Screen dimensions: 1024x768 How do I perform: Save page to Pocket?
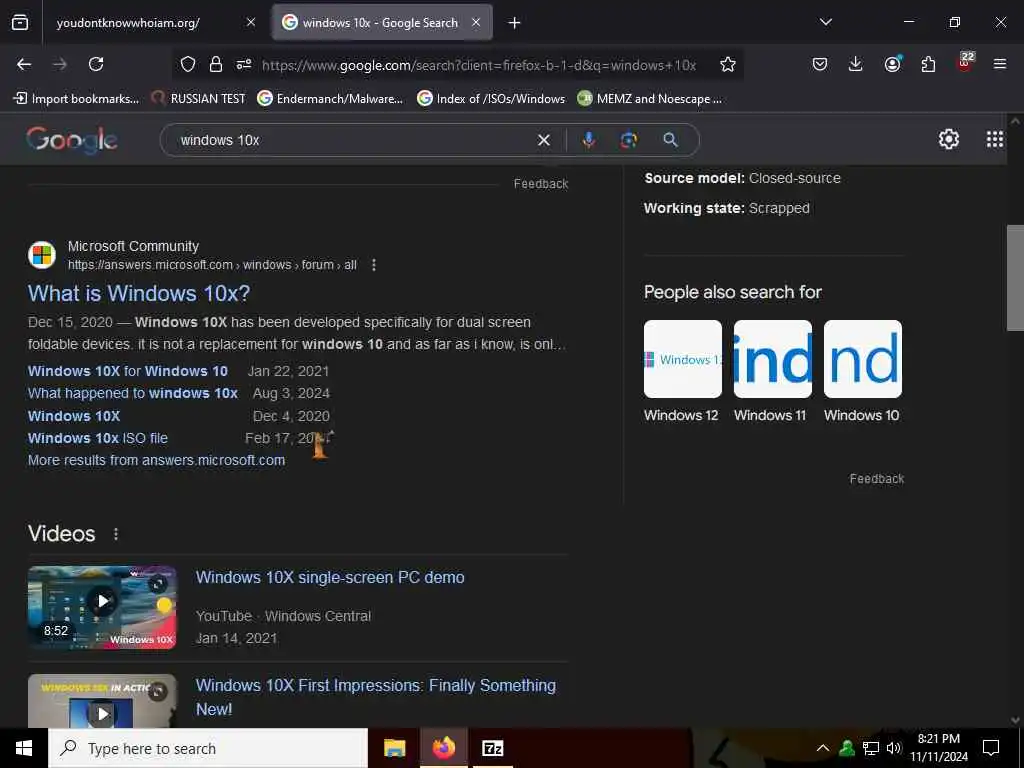(x=820, y=64)
